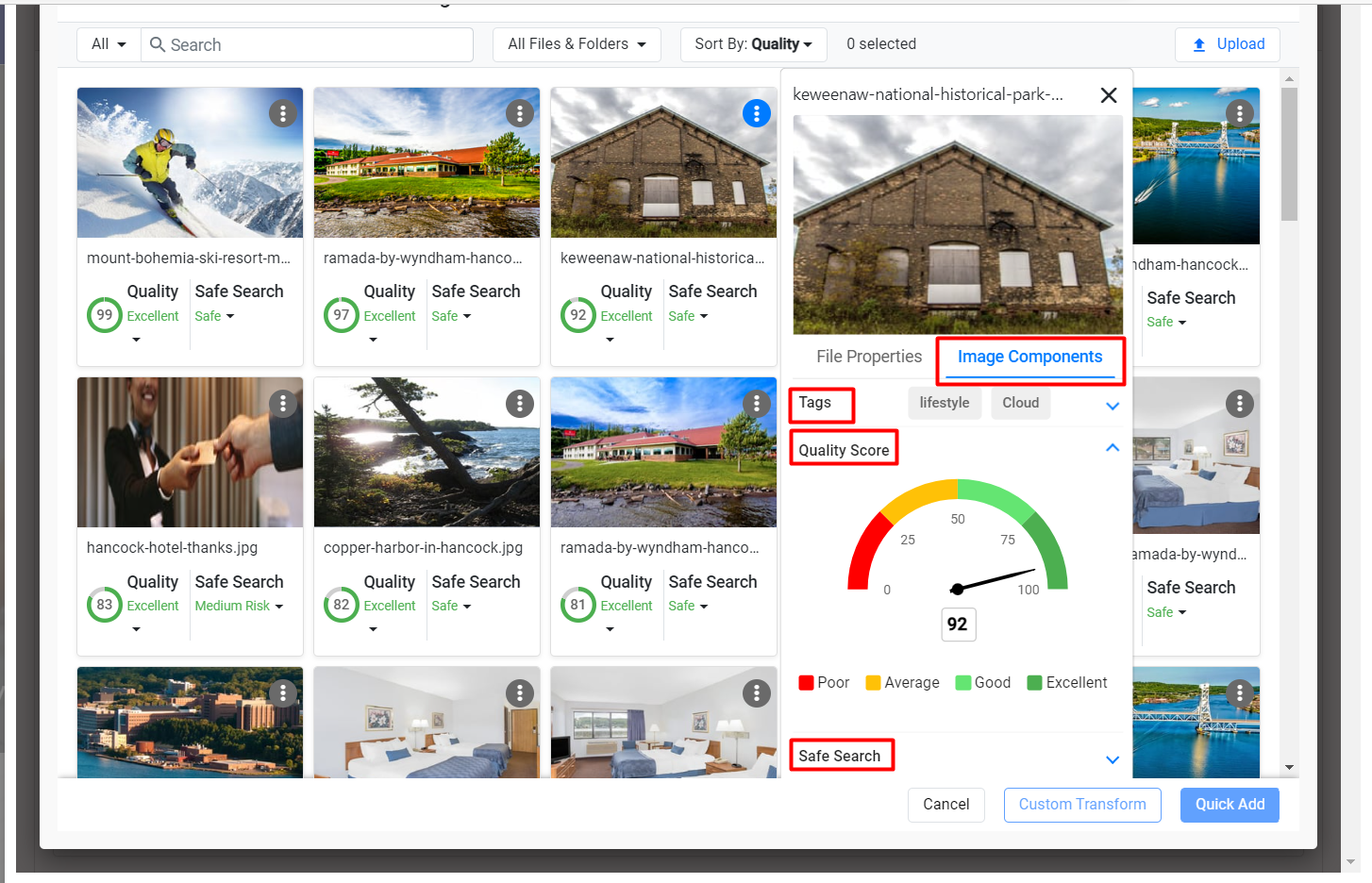Image resolution: width=1372 pixels, height=883 pixels.
Task: Click quality score 99 circle
Action: pyautogui.click(x=105, y=315)
